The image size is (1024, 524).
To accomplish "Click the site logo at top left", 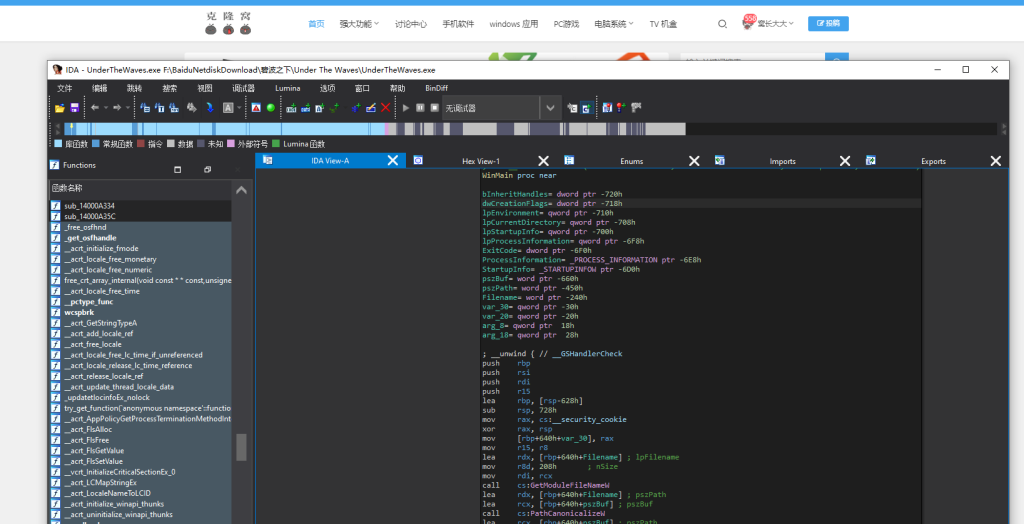I will (228, 23).
